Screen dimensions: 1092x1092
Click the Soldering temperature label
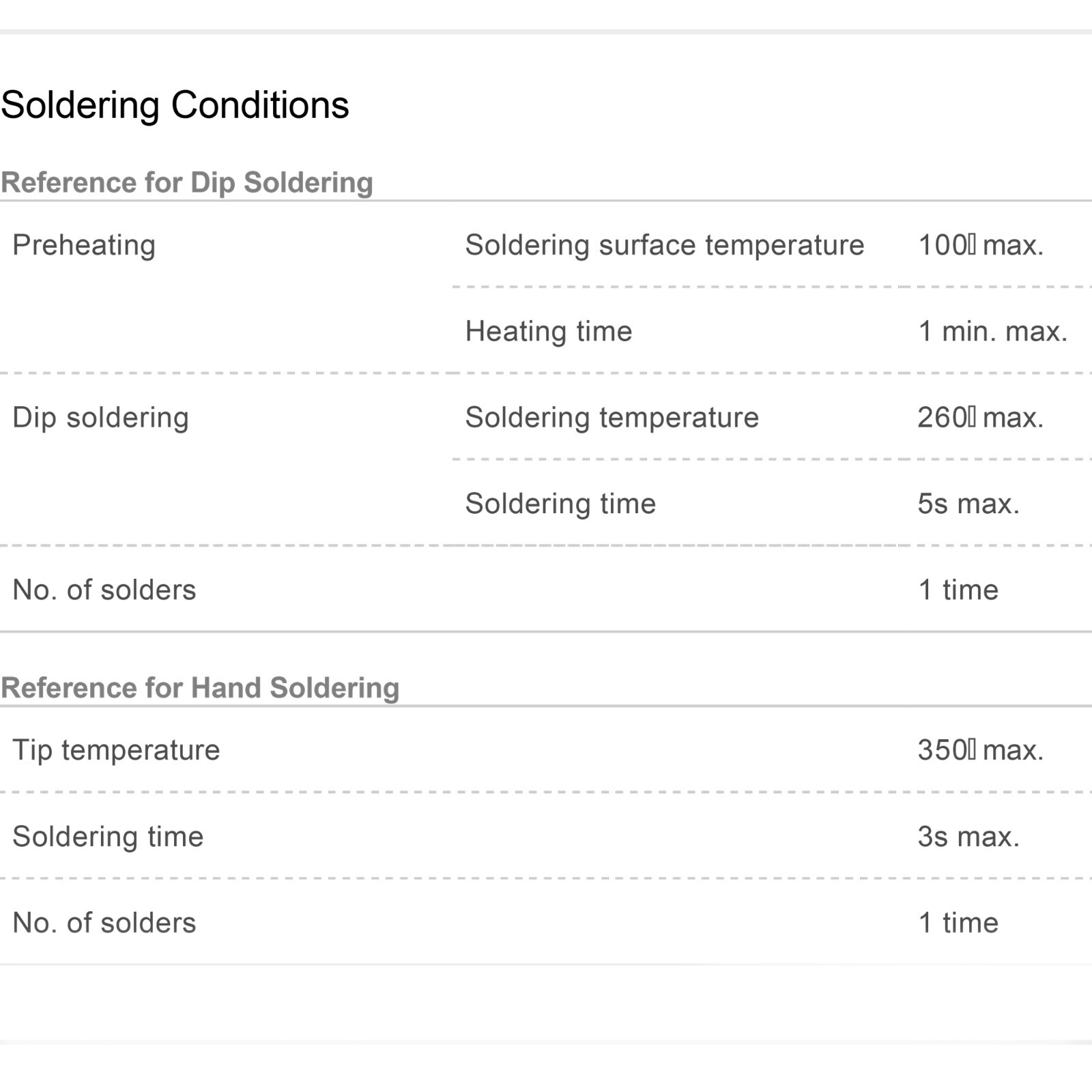tap(612, 418)
